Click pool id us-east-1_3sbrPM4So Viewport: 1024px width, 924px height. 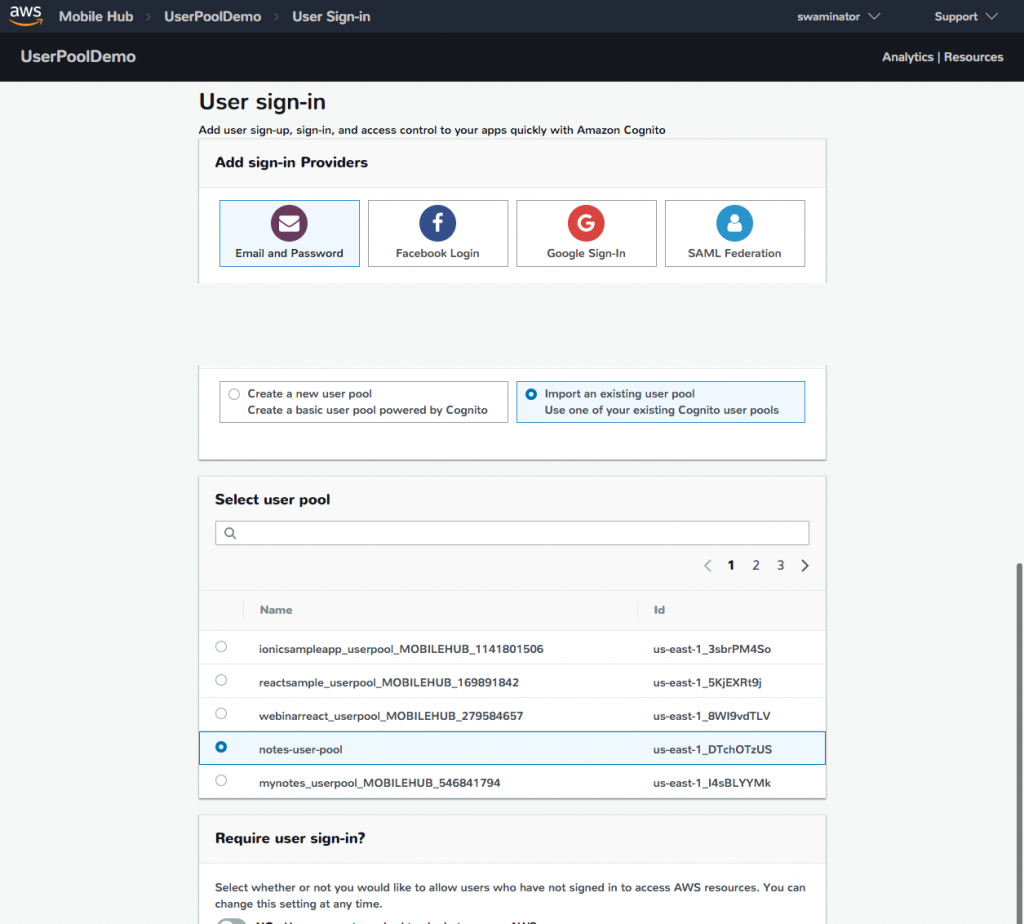click(x=712, y=649)
